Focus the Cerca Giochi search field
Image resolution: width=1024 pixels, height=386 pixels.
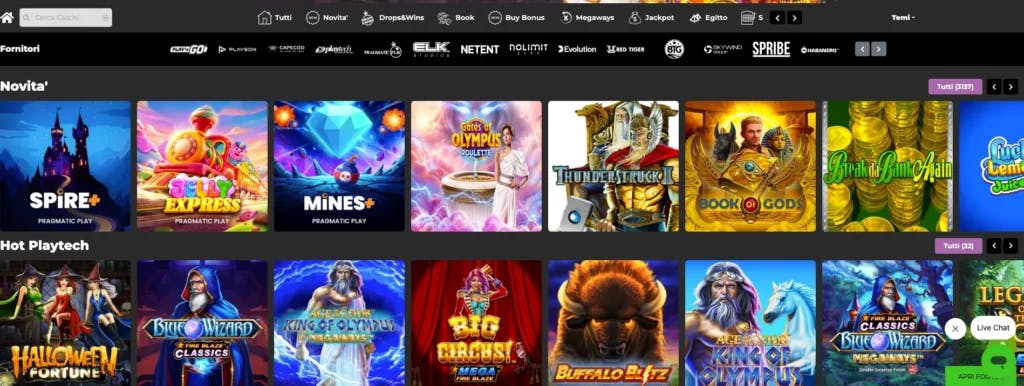[x=65, y=18]
